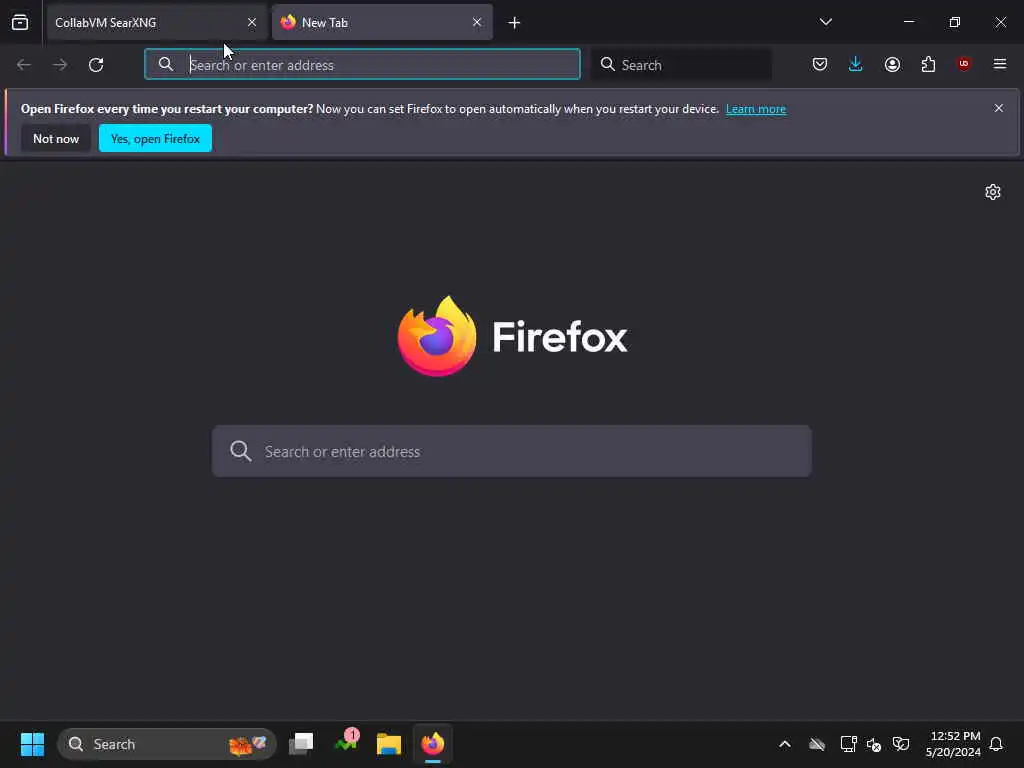Focus the separate toolbar Search box

[x=681, y=65]
